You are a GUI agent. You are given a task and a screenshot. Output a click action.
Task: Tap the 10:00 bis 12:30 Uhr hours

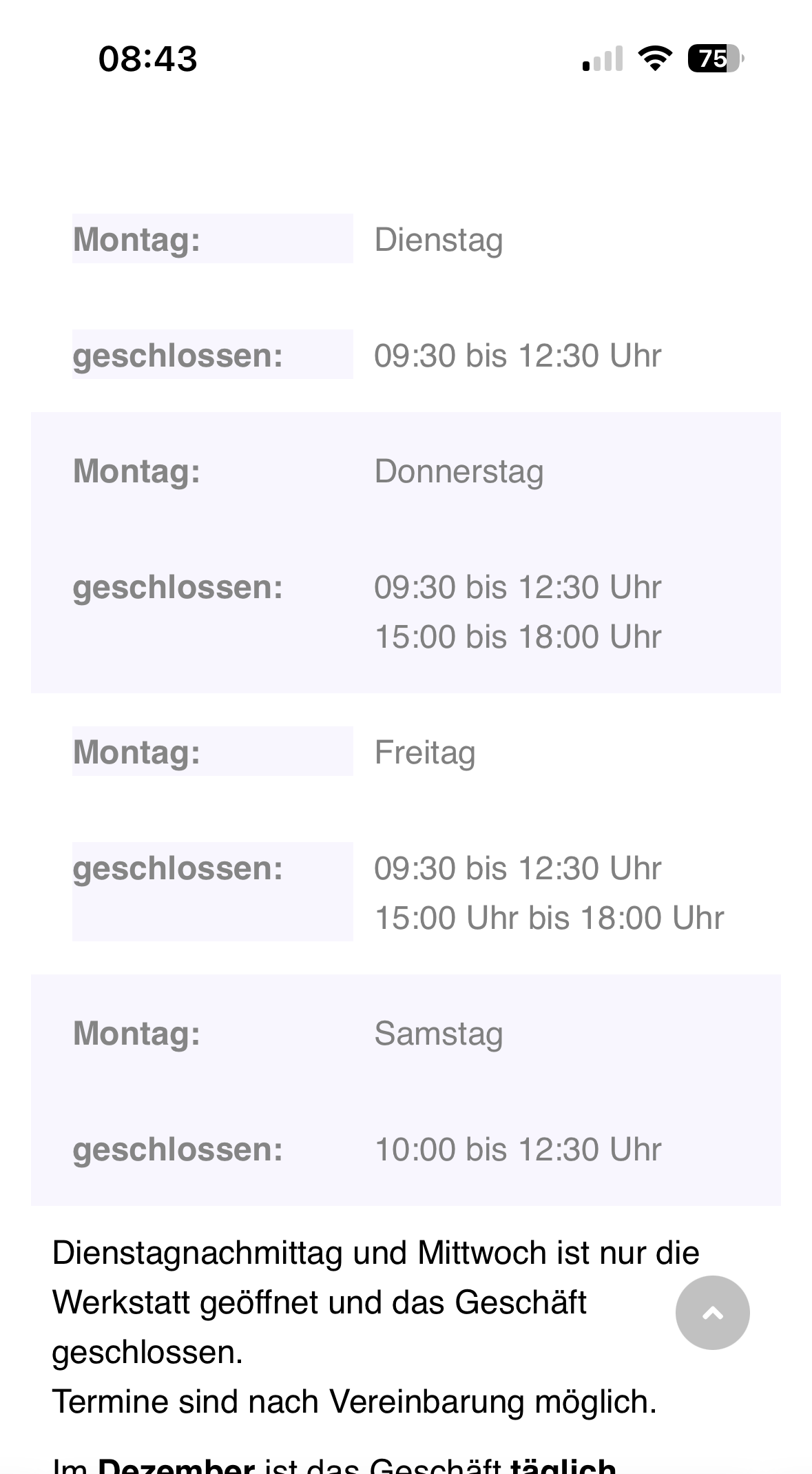tap(517, 1149)
